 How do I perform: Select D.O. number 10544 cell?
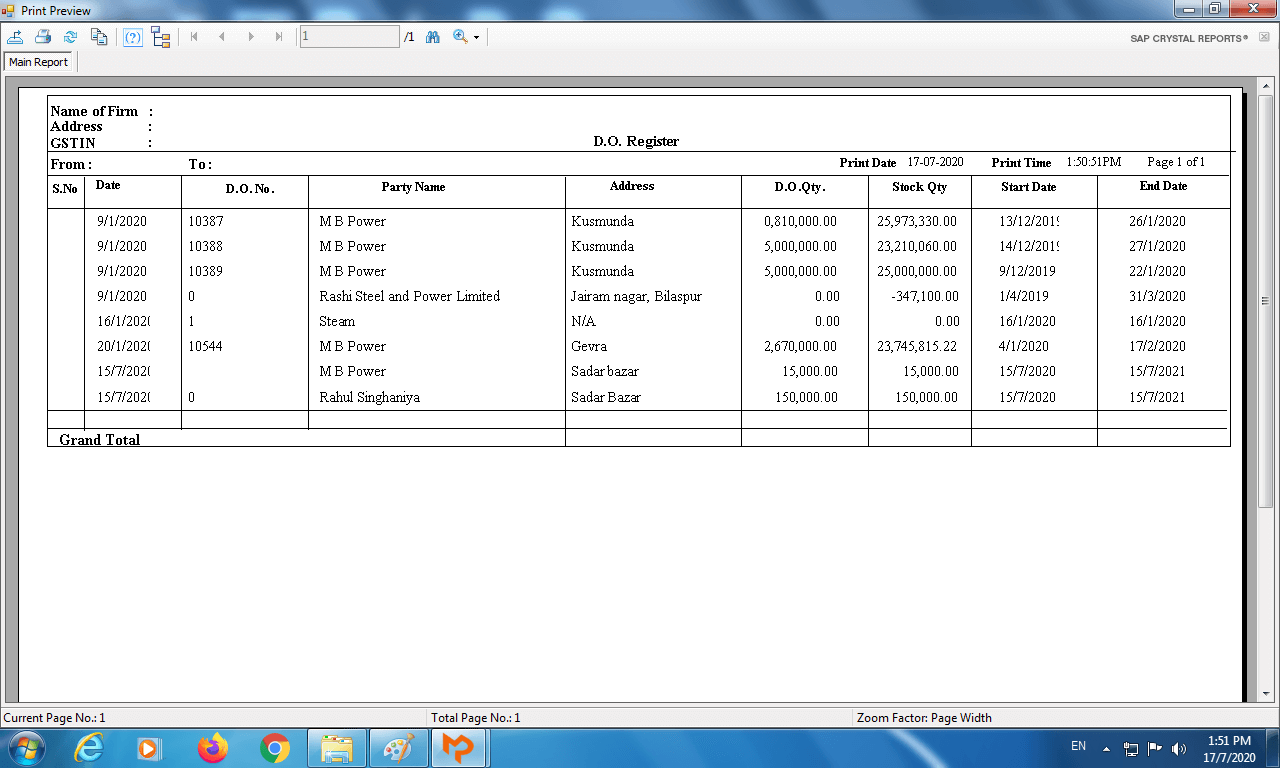[206, 346]
